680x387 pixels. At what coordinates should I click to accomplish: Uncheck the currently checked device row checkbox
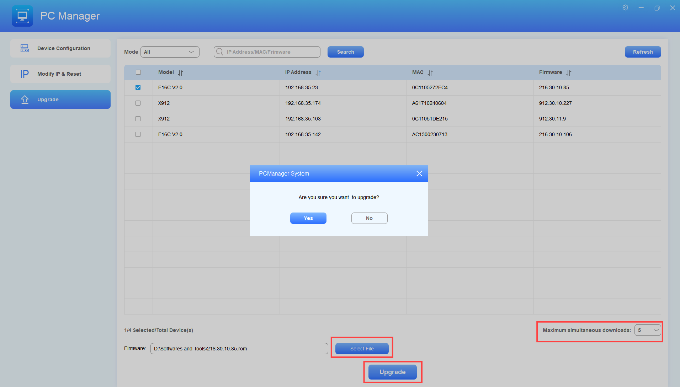[138, 87]
